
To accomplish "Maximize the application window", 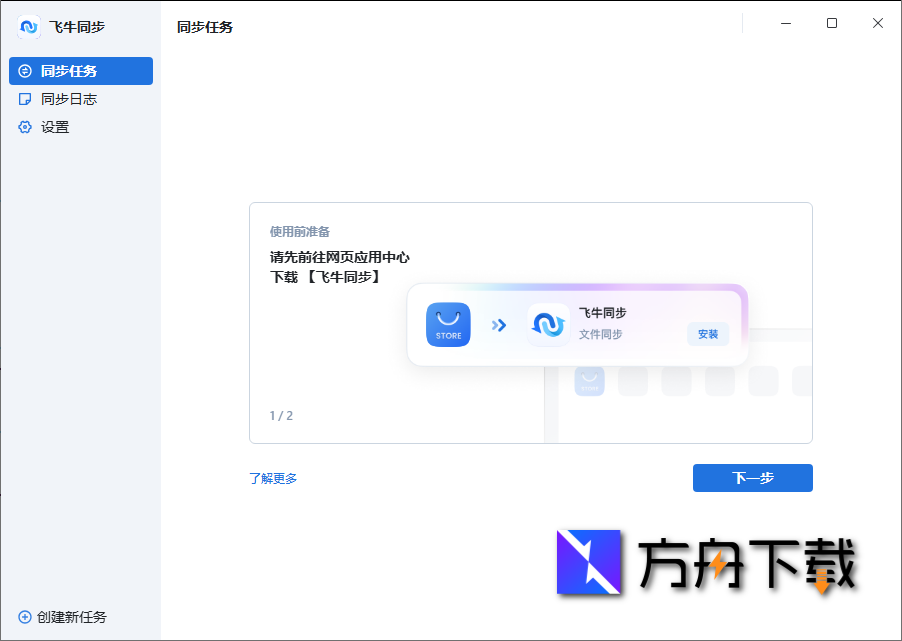I will pos(831,22).
